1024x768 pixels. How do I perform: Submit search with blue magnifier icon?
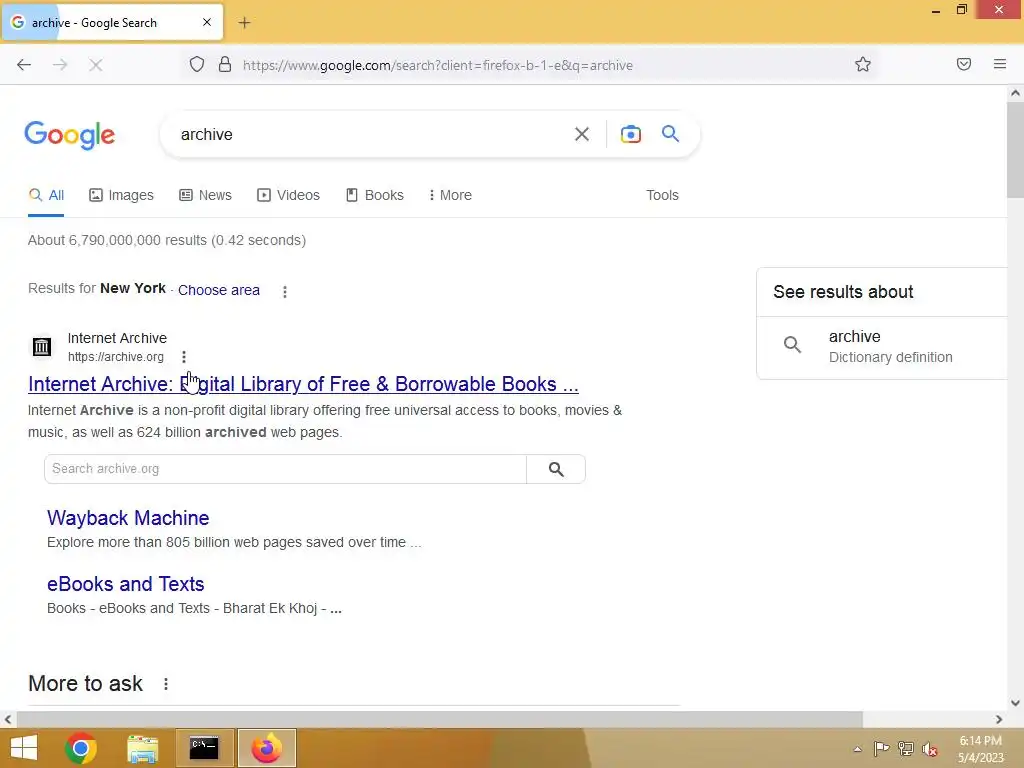(x=670, y=134)
